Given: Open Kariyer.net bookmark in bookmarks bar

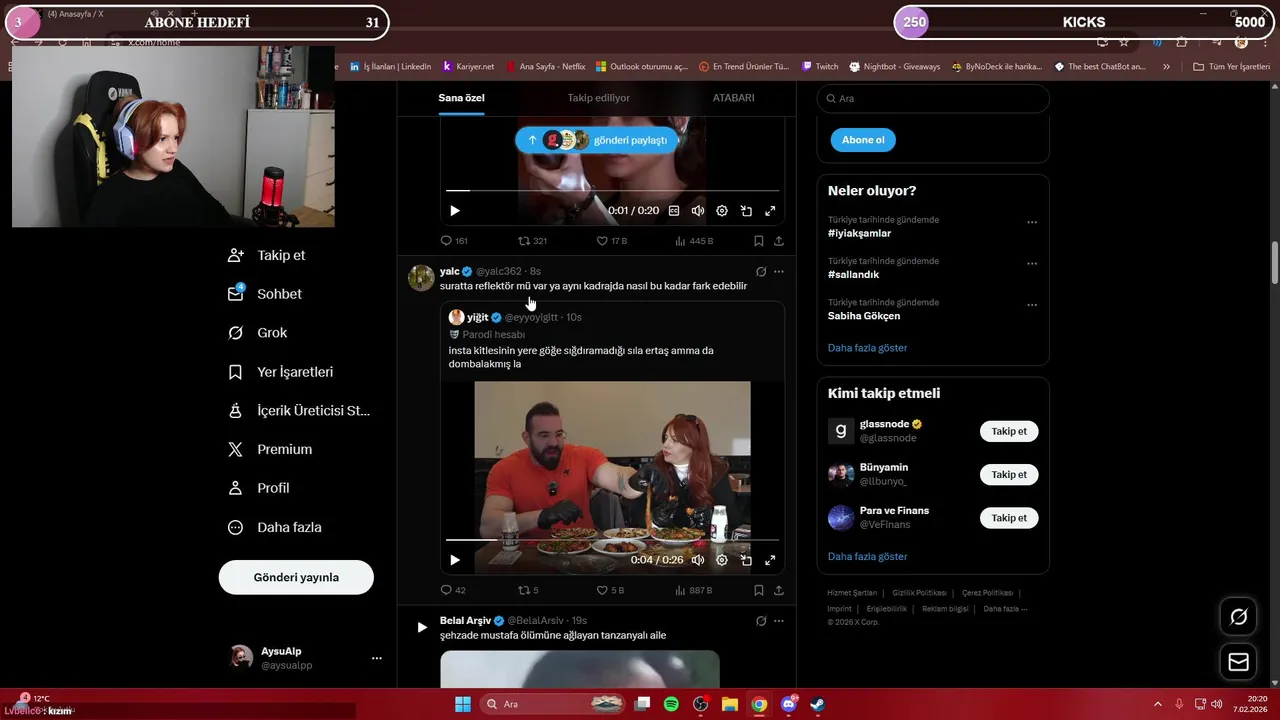Looking at the screenshot, I should click(468, 67).
